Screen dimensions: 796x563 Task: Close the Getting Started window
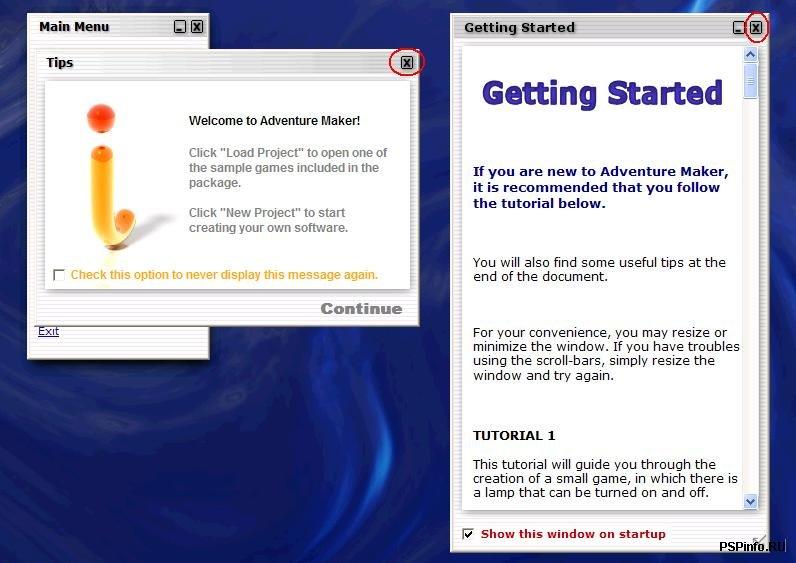756,28
